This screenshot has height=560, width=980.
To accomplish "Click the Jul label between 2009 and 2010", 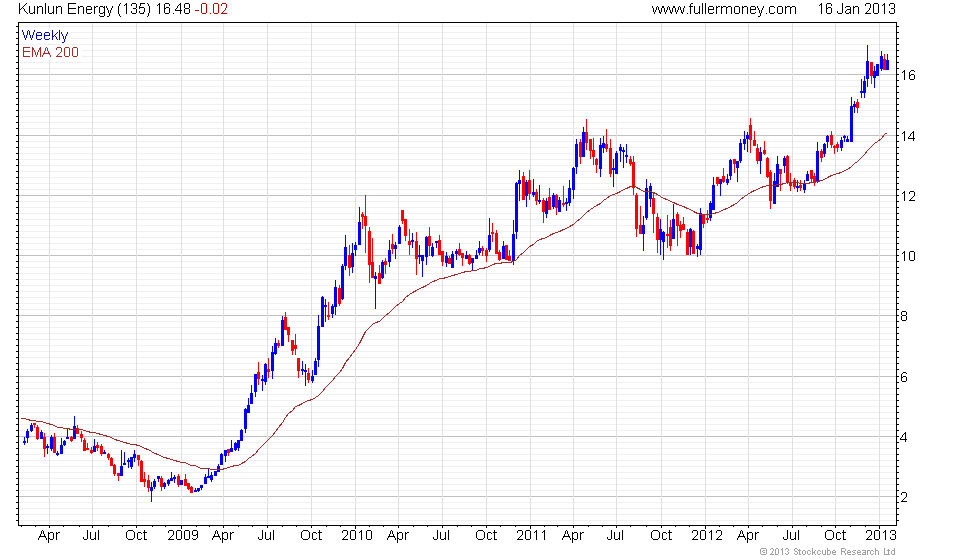I will click(x=267, y=536).
